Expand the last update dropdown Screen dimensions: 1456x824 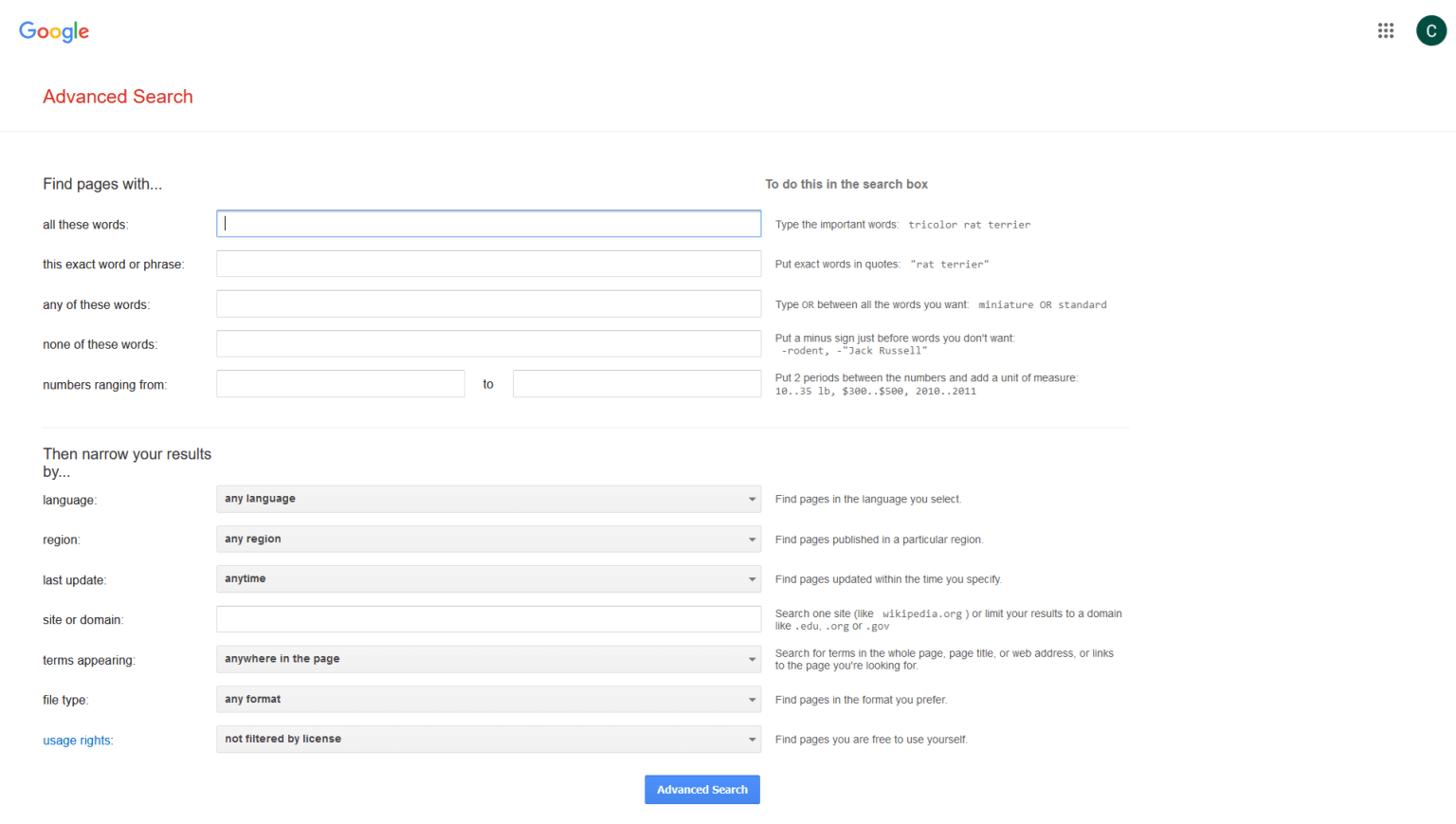tap(488, 578)
